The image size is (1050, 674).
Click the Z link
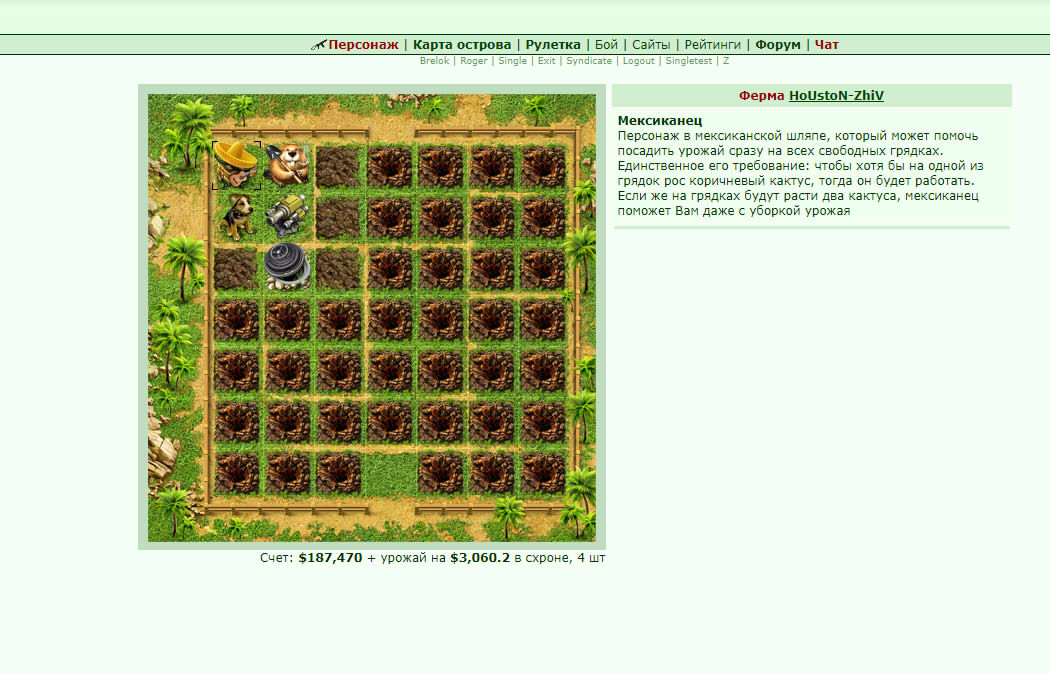point(726,61)
